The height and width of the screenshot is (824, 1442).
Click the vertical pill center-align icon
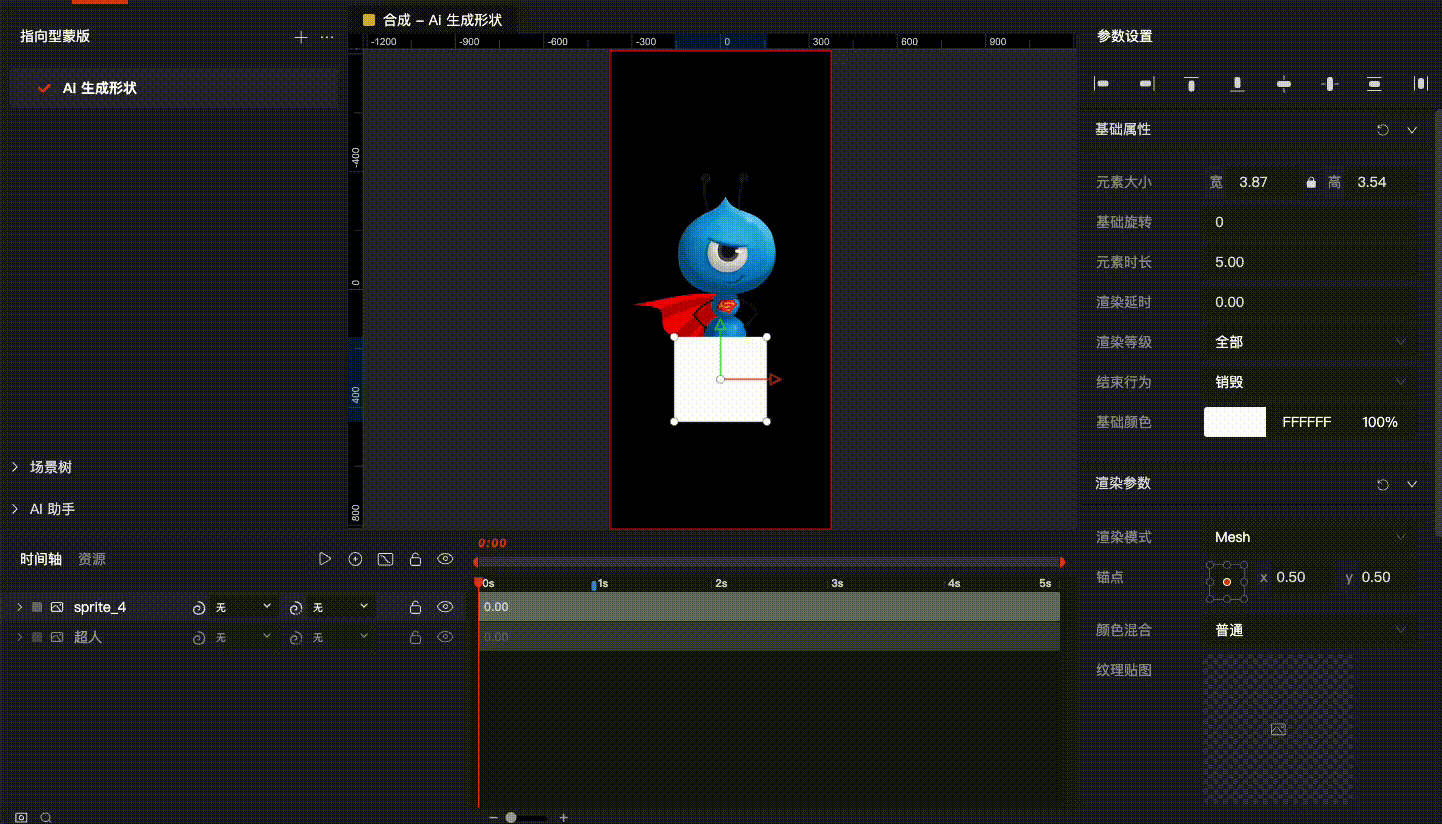tap(1329, 84)
